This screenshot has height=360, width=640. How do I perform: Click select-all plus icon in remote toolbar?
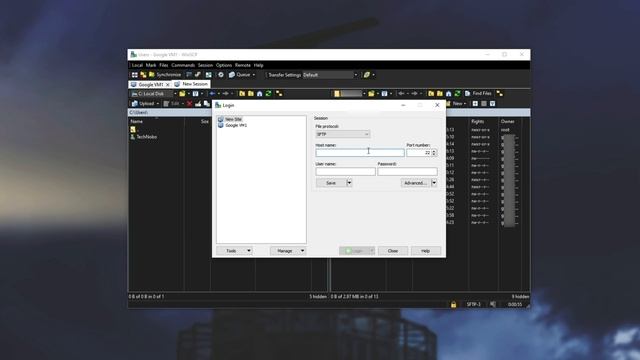[475, 104]
